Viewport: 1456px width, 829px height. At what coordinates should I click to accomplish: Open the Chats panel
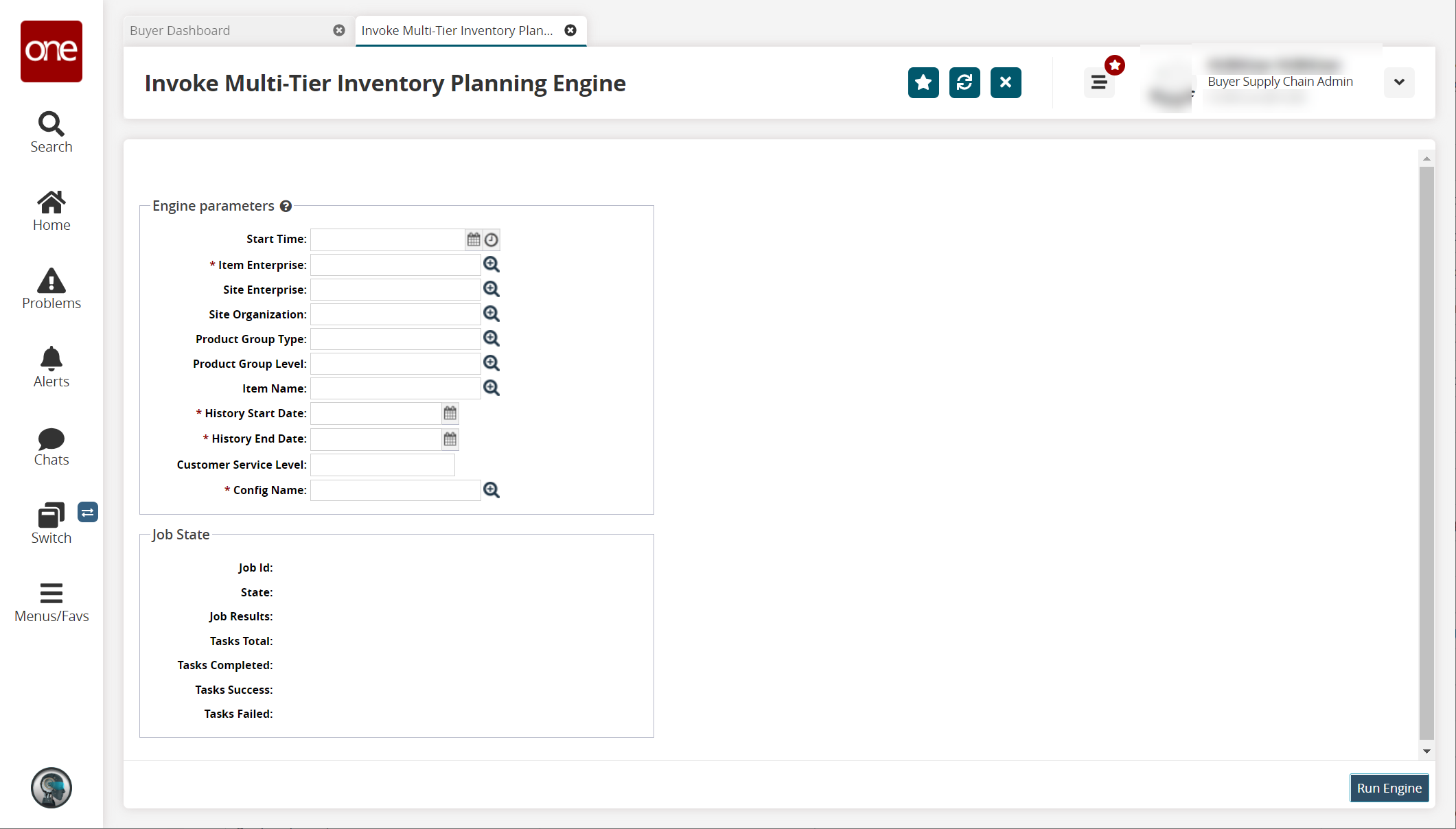click(51, 445)
